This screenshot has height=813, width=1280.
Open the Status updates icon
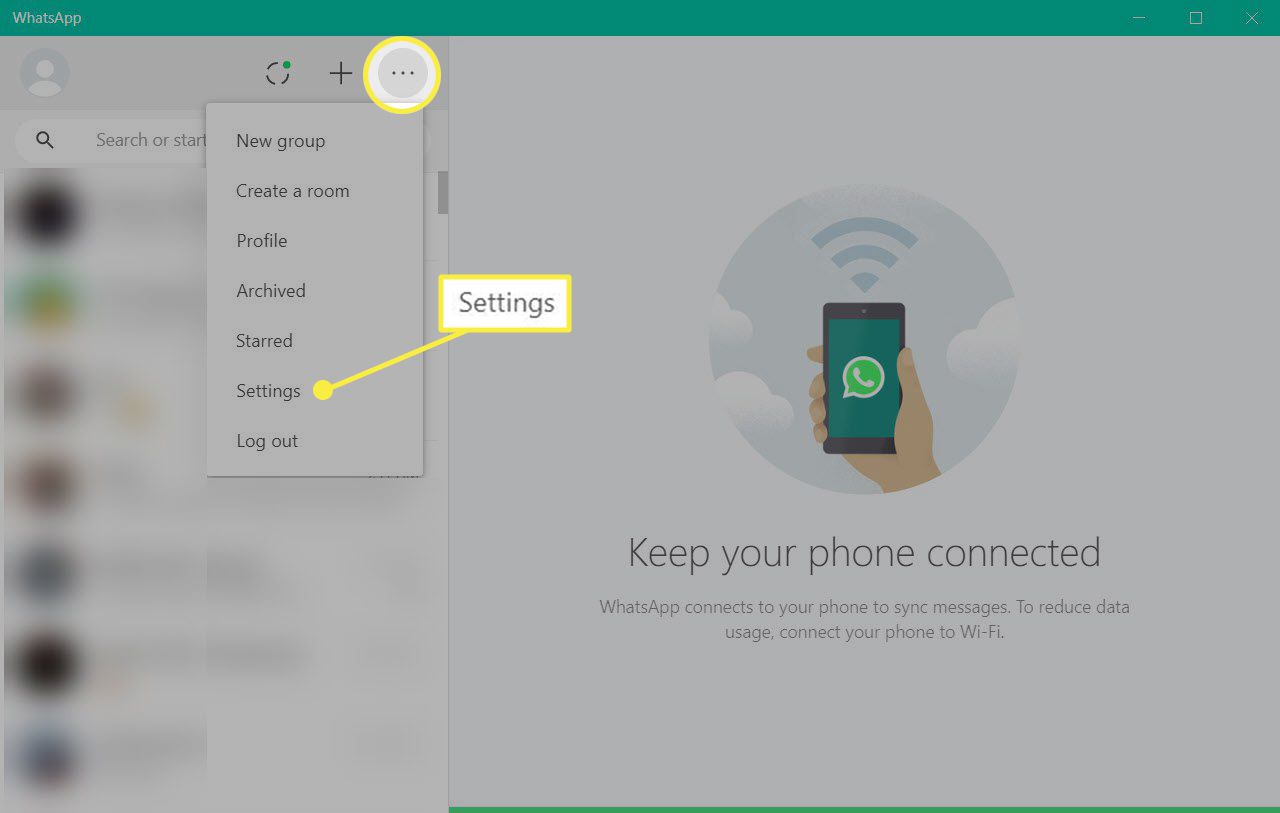278,73
